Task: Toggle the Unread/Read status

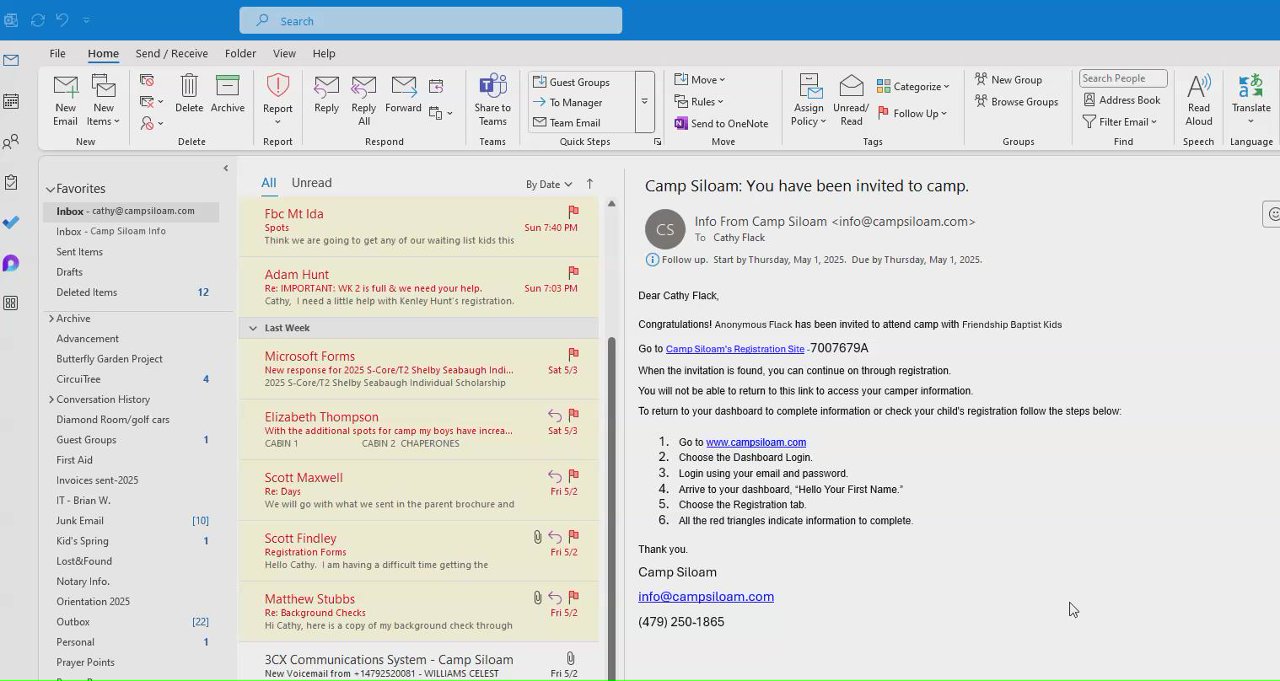Action: pos(851,100)
